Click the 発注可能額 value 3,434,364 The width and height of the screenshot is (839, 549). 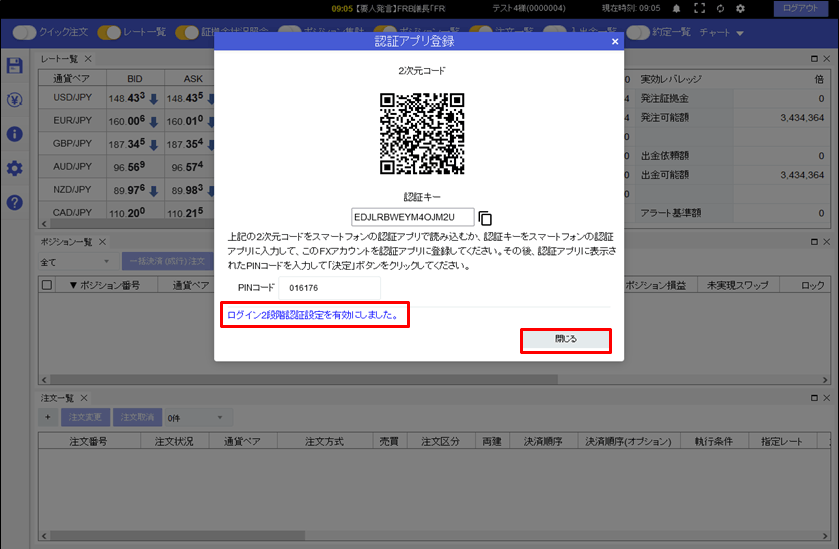[802, 118]
